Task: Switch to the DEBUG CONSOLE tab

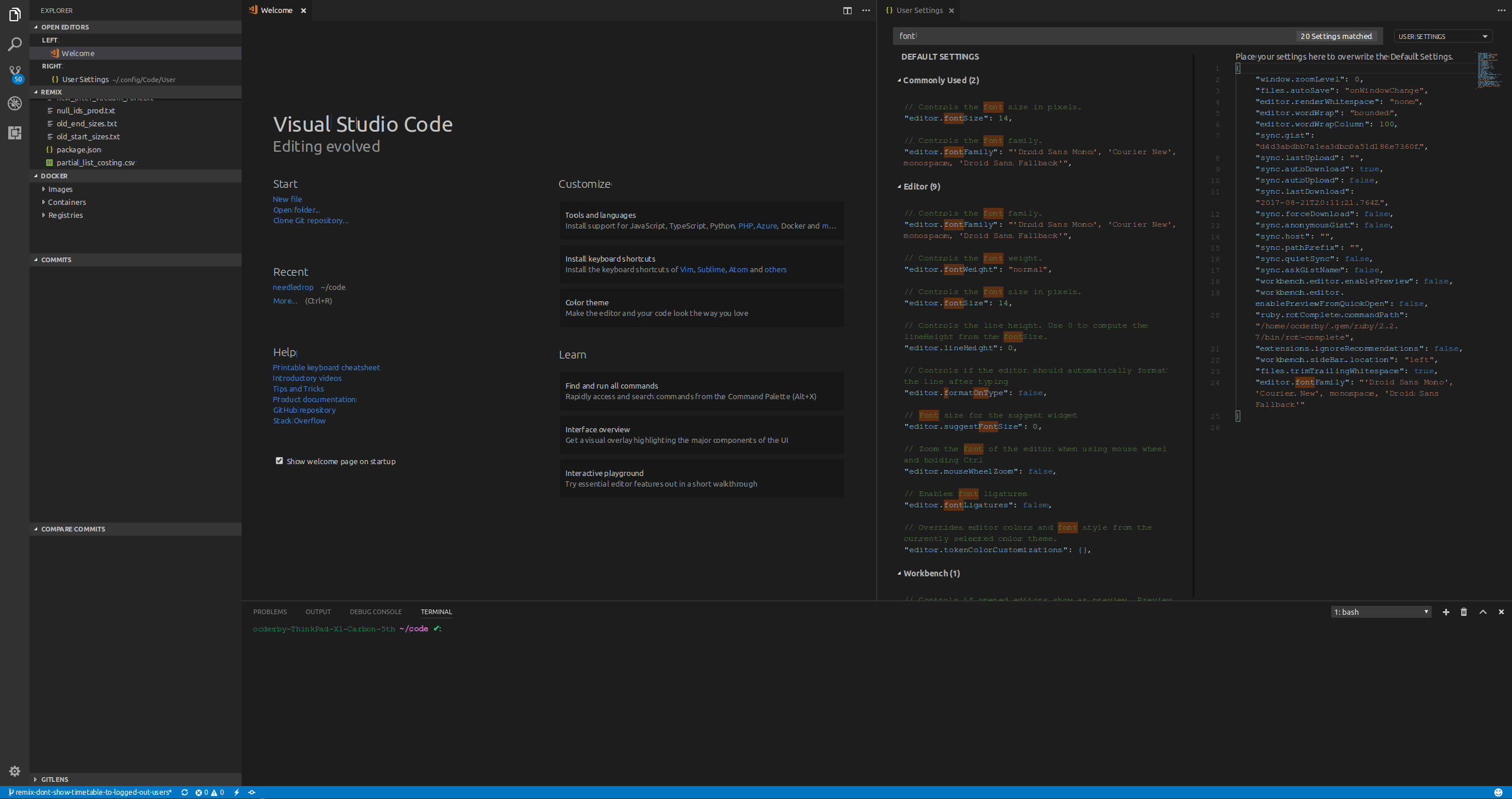Action: point(376,612)
